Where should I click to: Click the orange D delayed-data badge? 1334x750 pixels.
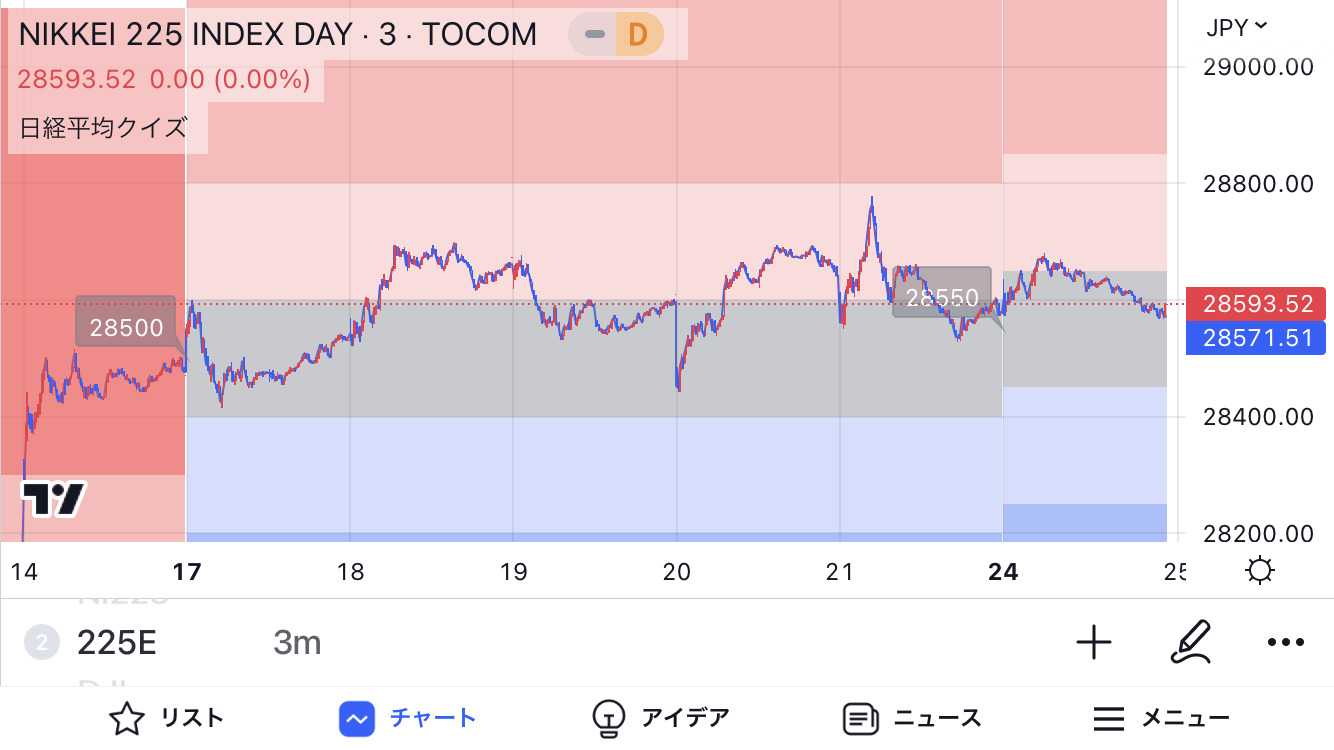637,35
